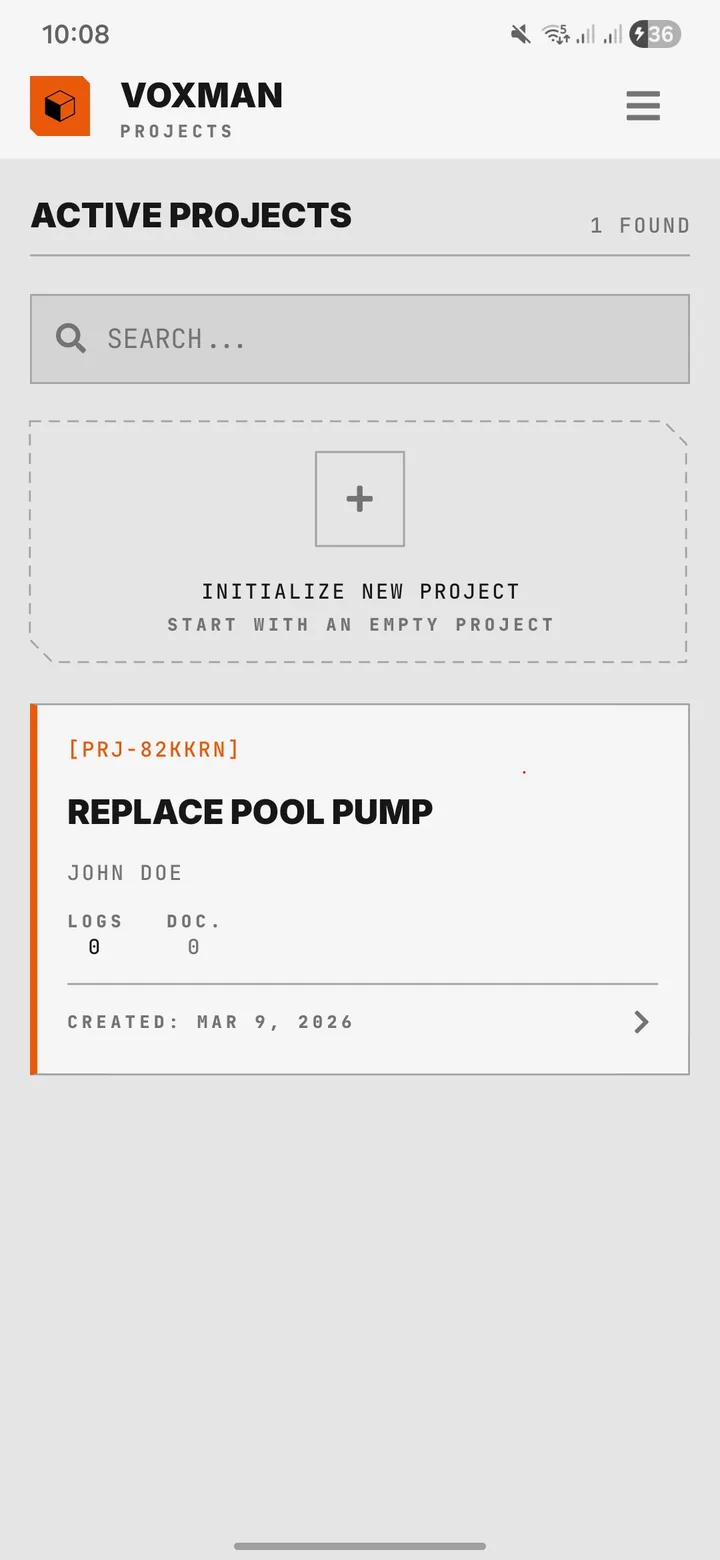This screenshot has width=720, height=1560.
Task: Tap the clock showing 10:08
Action: 77,33
